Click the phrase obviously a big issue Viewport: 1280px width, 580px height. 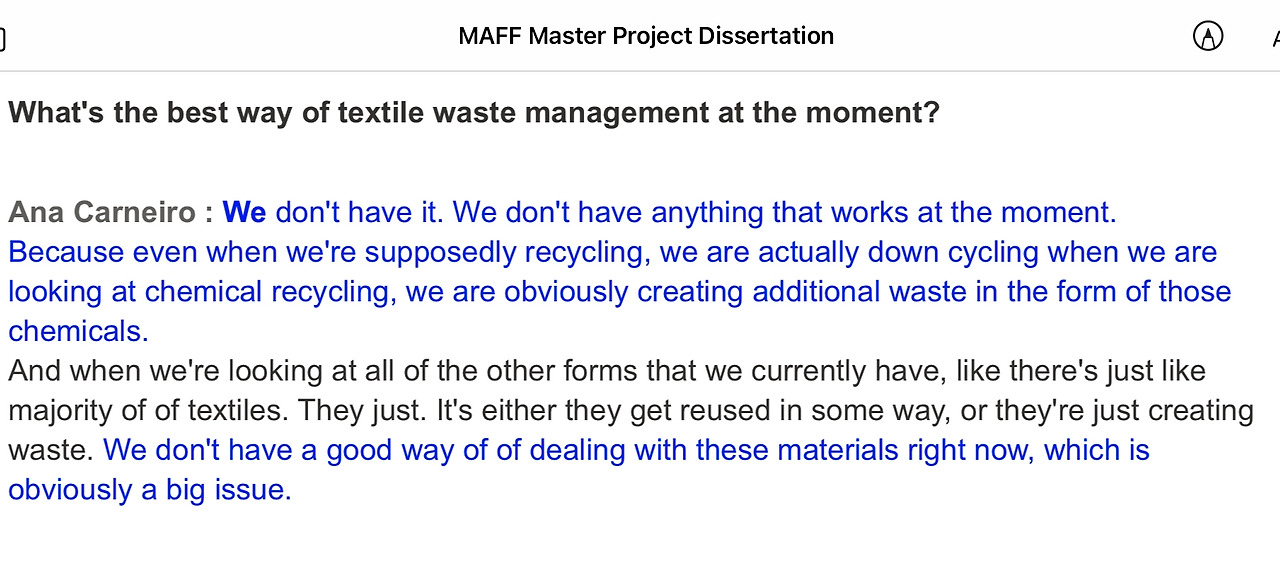click(150, 490)
